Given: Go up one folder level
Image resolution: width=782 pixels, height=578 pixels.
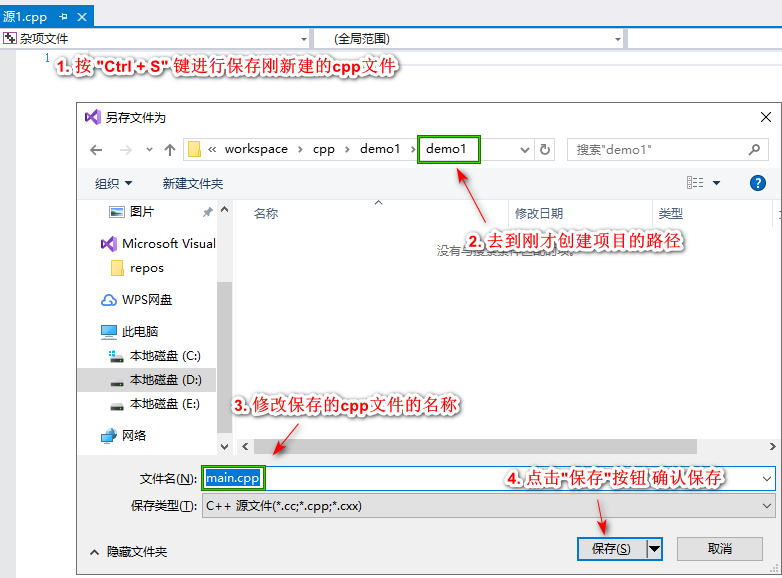Looking at the screenshot, I should (x=170, y=150).
